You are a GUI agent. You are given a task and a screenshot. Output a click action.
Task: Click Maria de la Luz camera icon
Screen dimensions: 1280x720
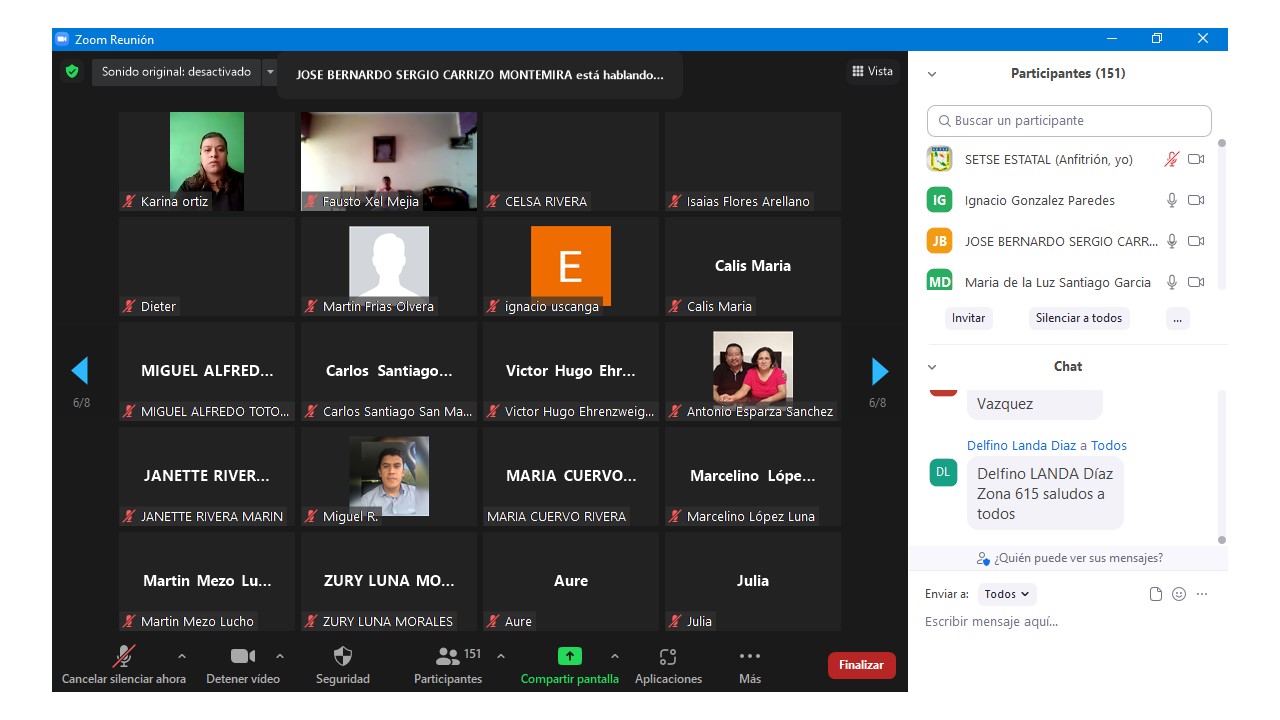pos(1196,282)
